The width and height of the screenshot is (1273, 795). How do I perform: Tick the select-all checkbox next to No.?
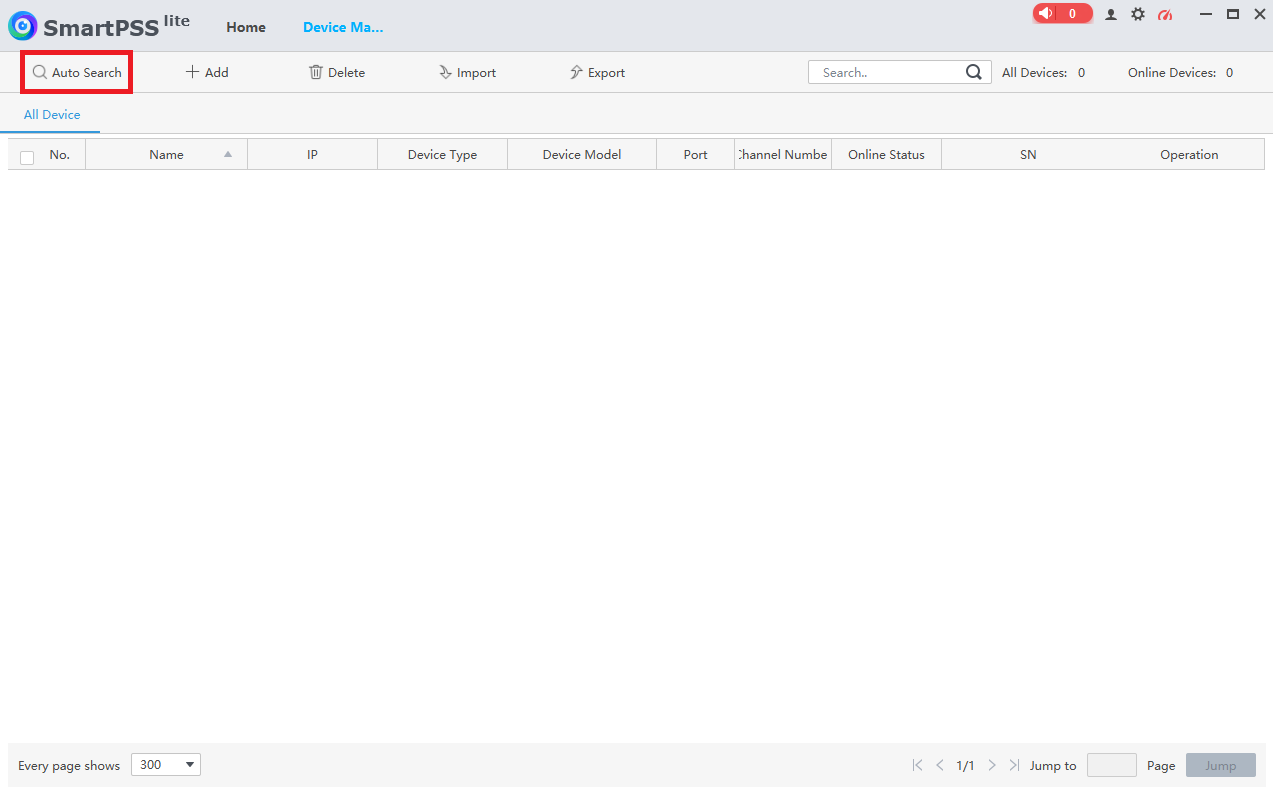click(x=27, y=157)
